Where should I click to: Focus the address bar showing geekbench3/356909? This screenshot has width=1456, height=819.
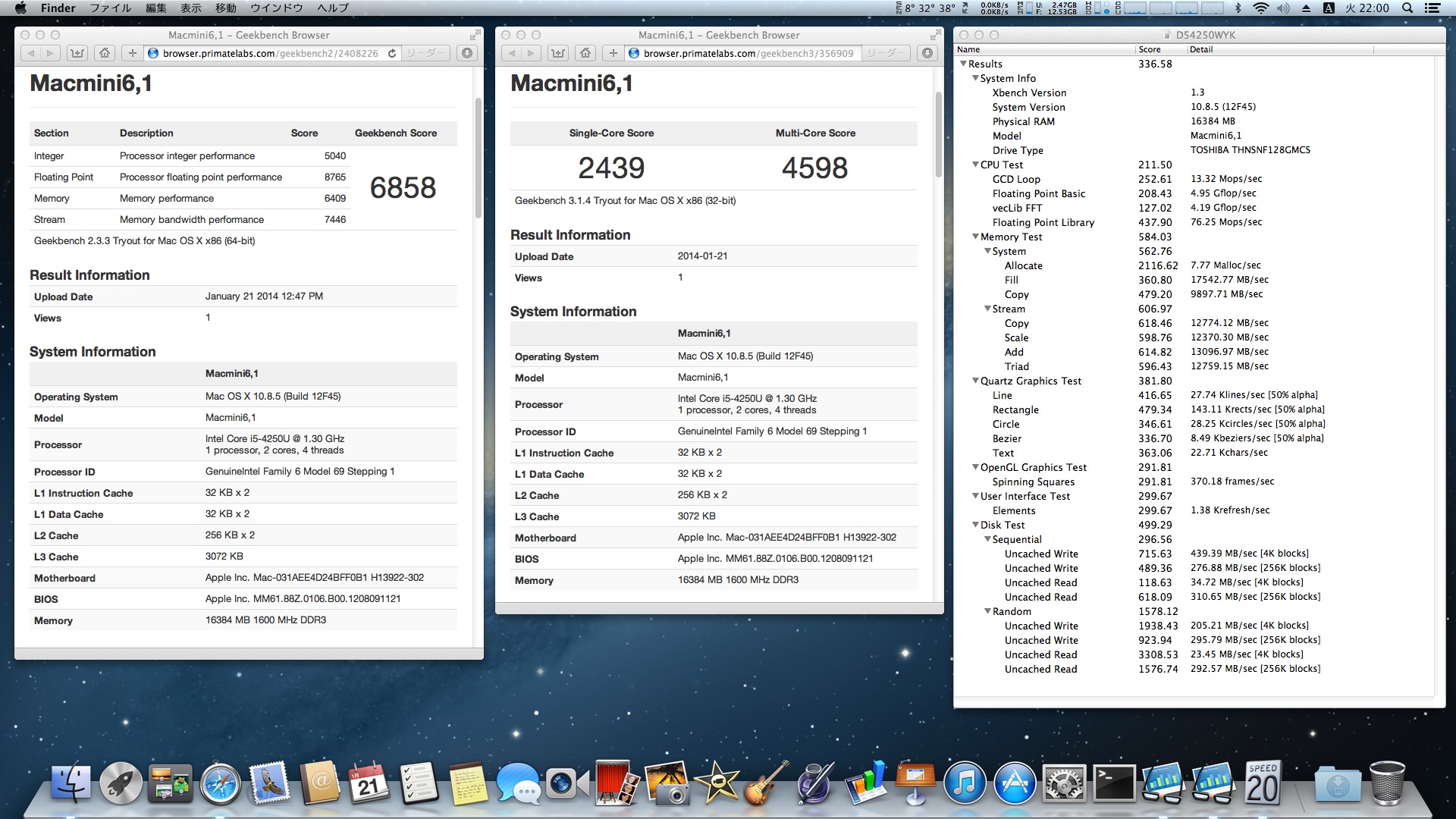click(x=745, y=53)
